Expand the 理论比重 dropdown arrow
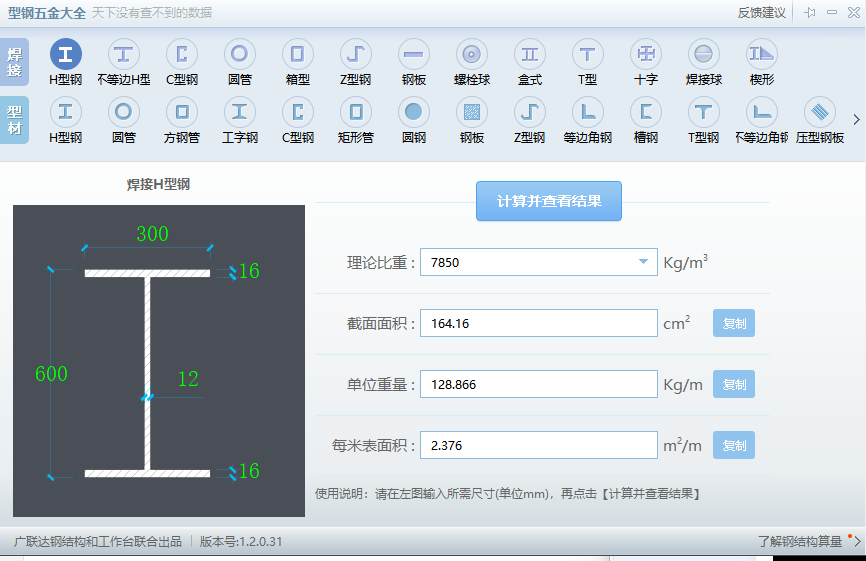 [643, 262]
